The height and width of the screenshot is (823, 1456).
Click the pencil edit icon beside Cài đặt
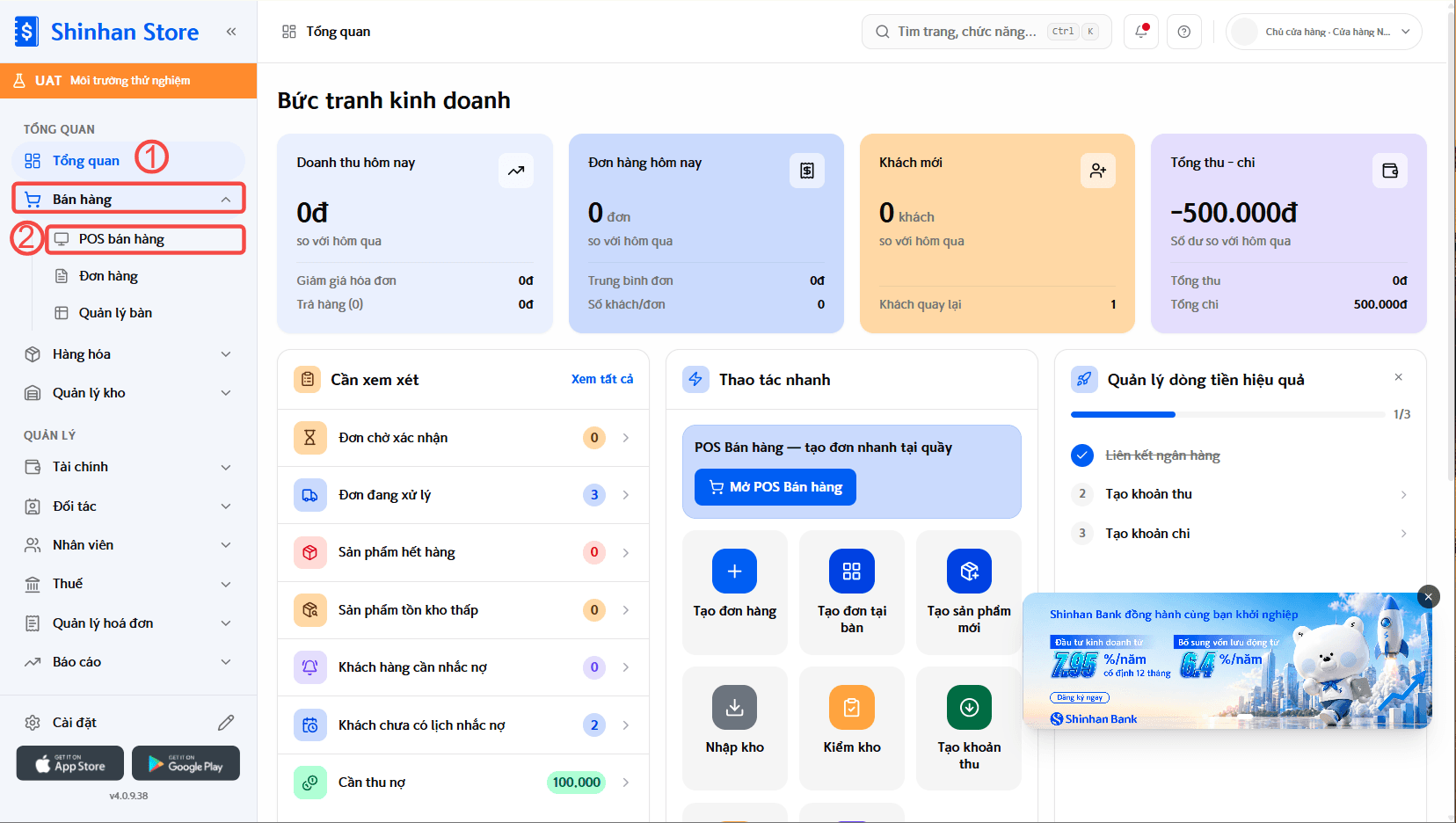pyautogui.click(x=226, y=723)
